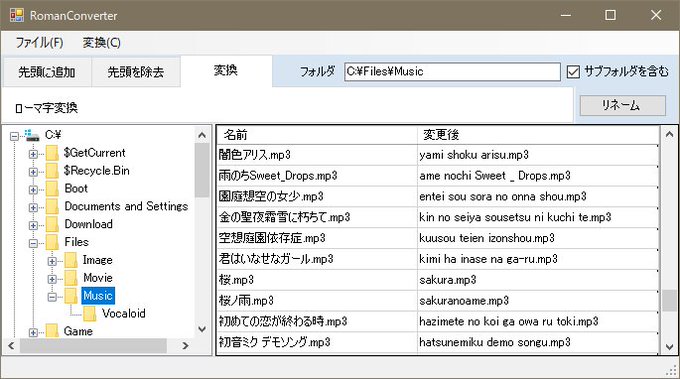The image size is (680, 379).
Task: Click the tree panel scroll down arrow
Action: point(202,330)
